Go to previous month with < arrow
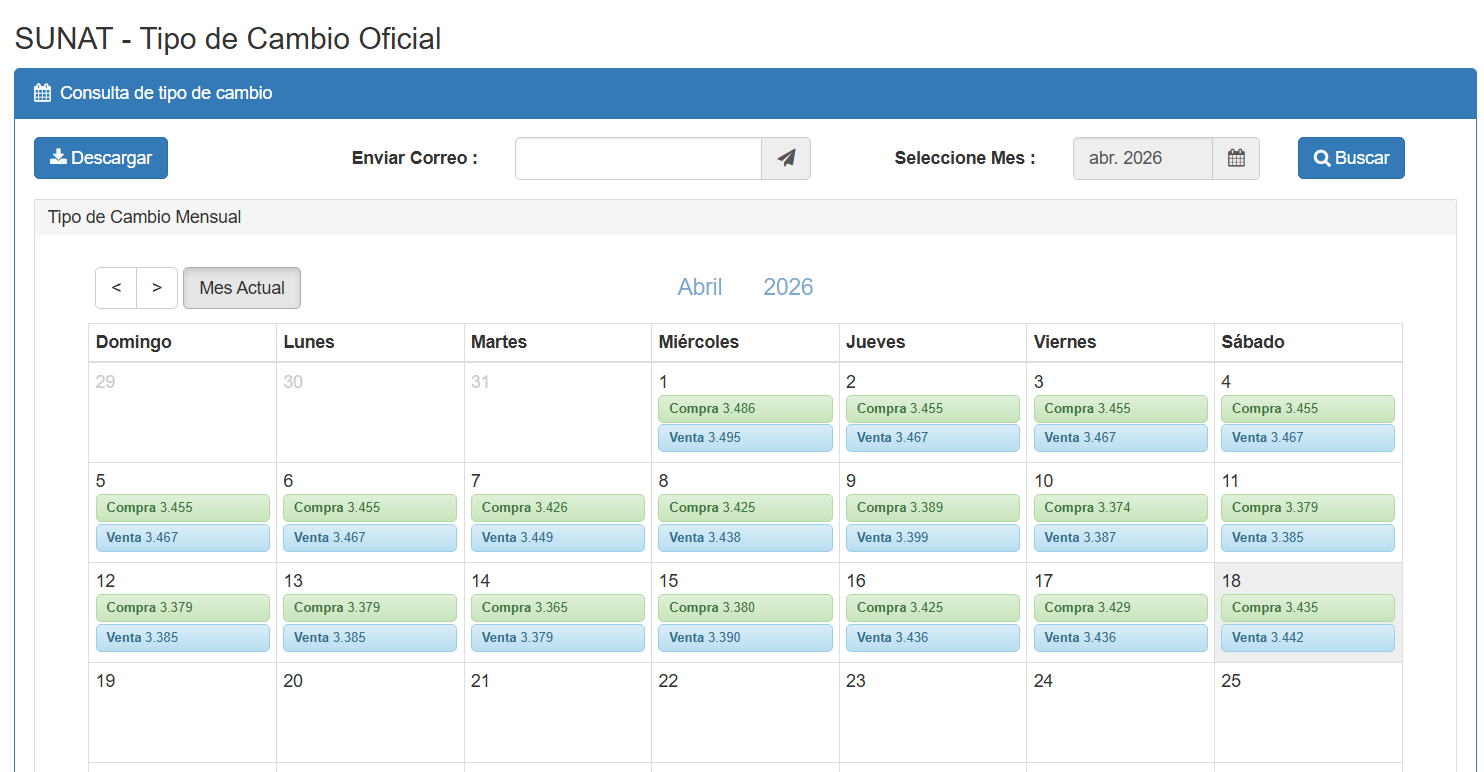The height and width of the screenshot is (772, 1484). click(x=116, y=288)
